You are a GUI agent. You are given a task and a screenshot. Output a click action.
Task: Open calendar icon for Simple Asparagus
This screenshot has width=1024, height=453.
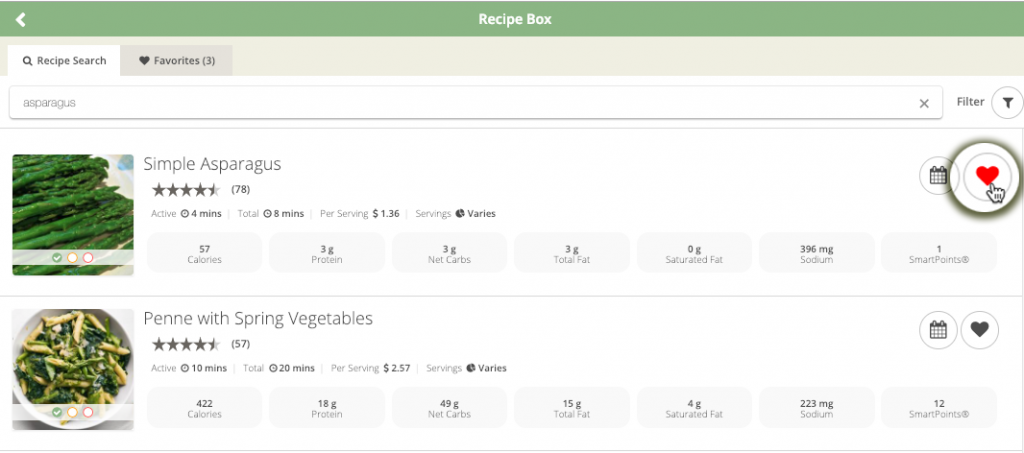pyautogui.click(x=938, y=176)
